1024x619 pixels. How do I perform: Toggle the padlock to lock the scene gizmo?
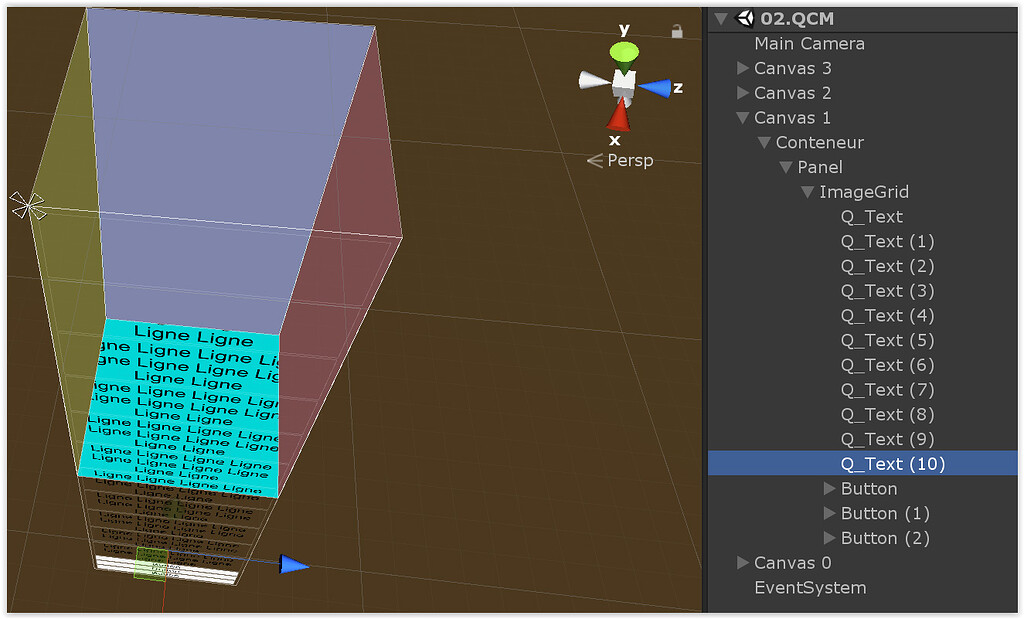coord(676,31)
